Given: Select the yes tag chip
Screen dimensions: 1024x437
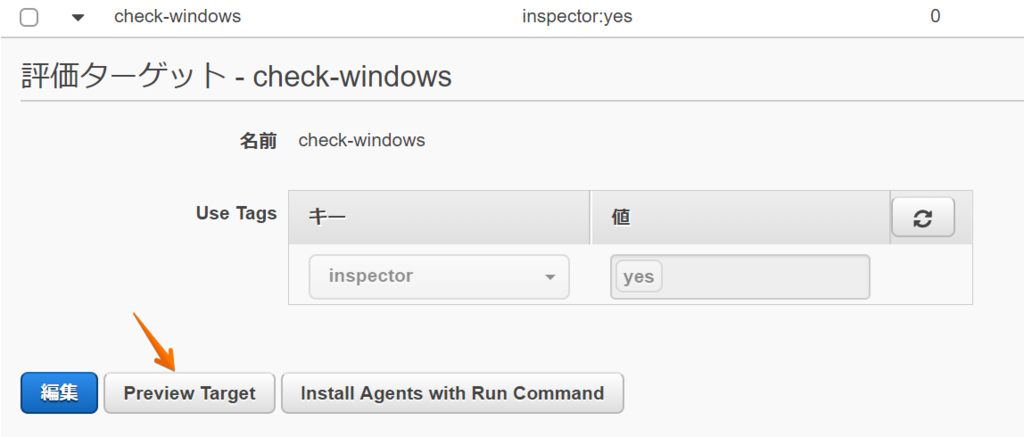Looking at the screenshot, I should click(x=639, y=277).
